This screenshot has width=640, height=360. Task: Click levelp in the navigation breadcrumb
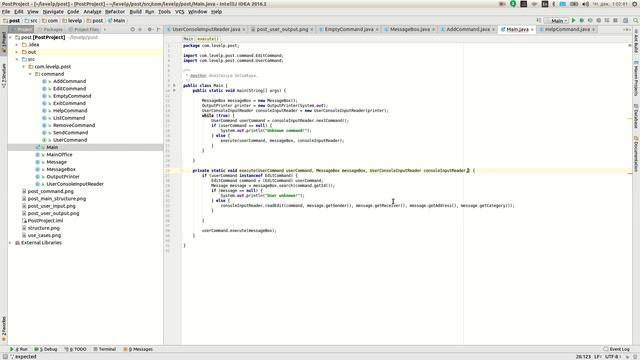point(72,20)
